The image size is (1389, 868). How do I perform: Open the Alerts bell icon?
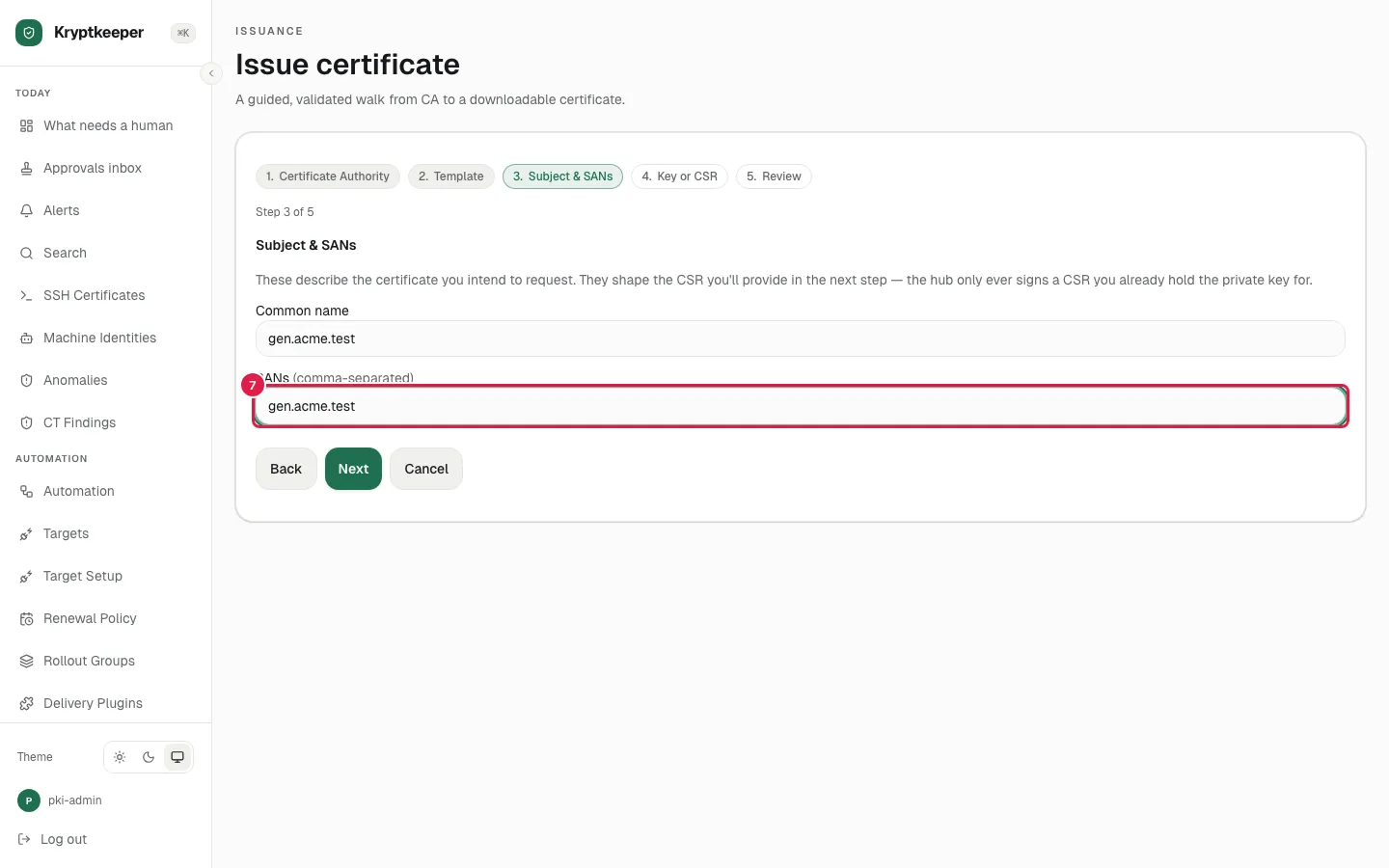coord(27,211)
